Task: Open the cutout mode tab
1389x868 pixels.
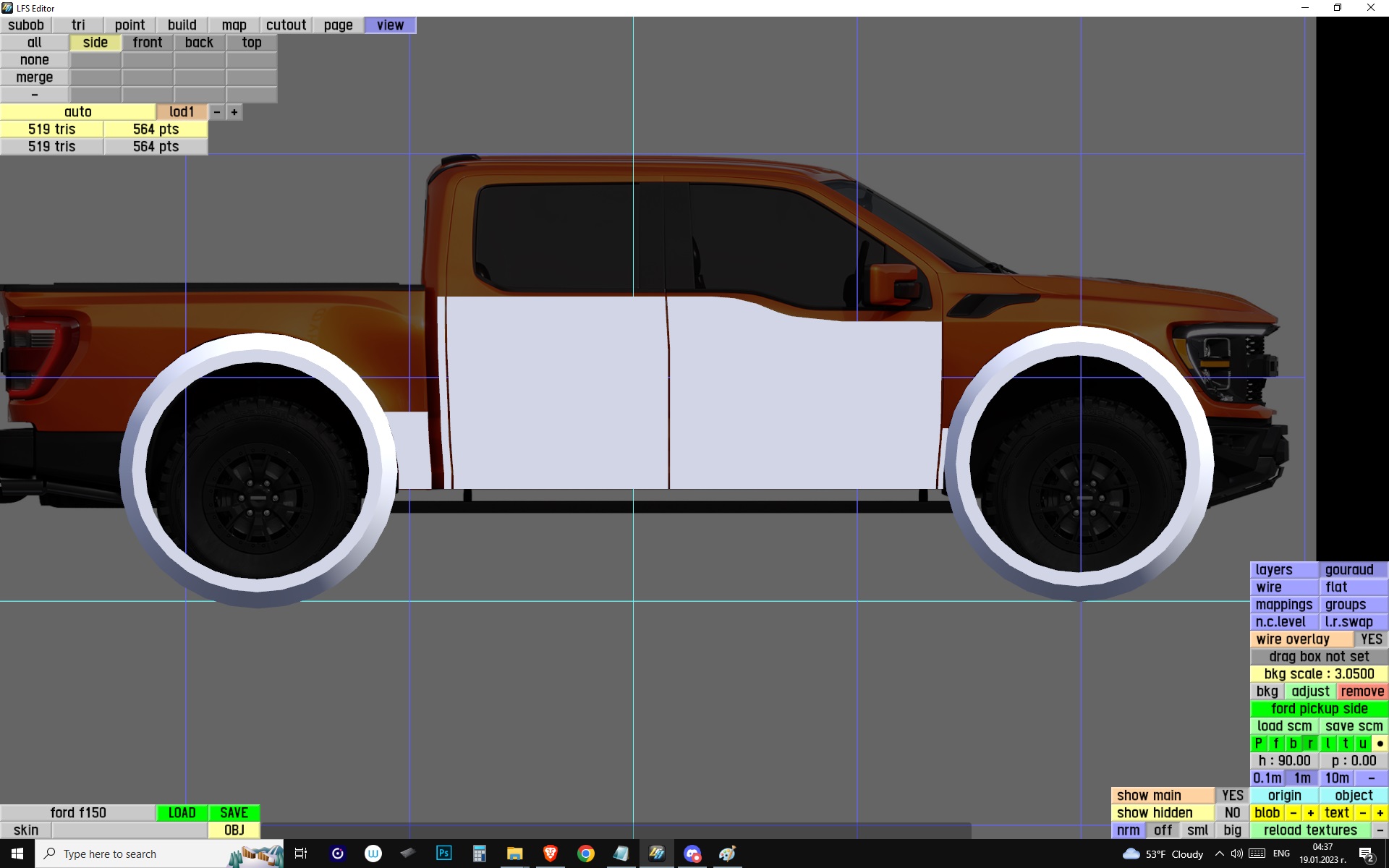Action: pos(286,25)
